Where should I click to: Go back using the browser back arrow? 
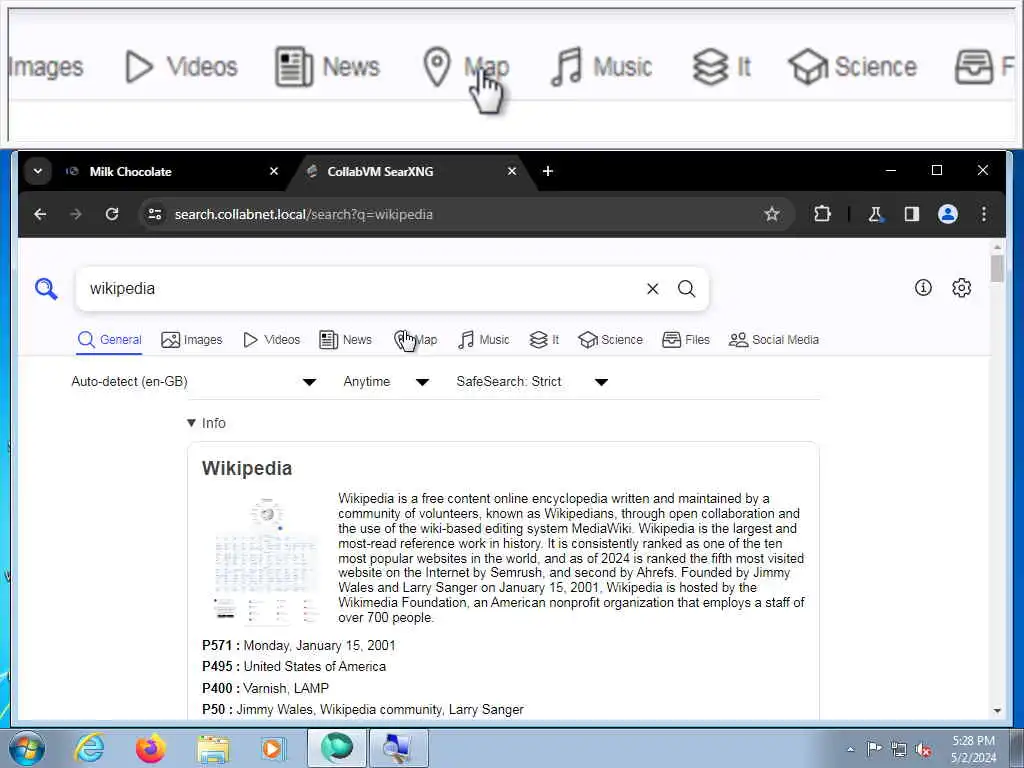pyautogui.click(x=40, y=214)
